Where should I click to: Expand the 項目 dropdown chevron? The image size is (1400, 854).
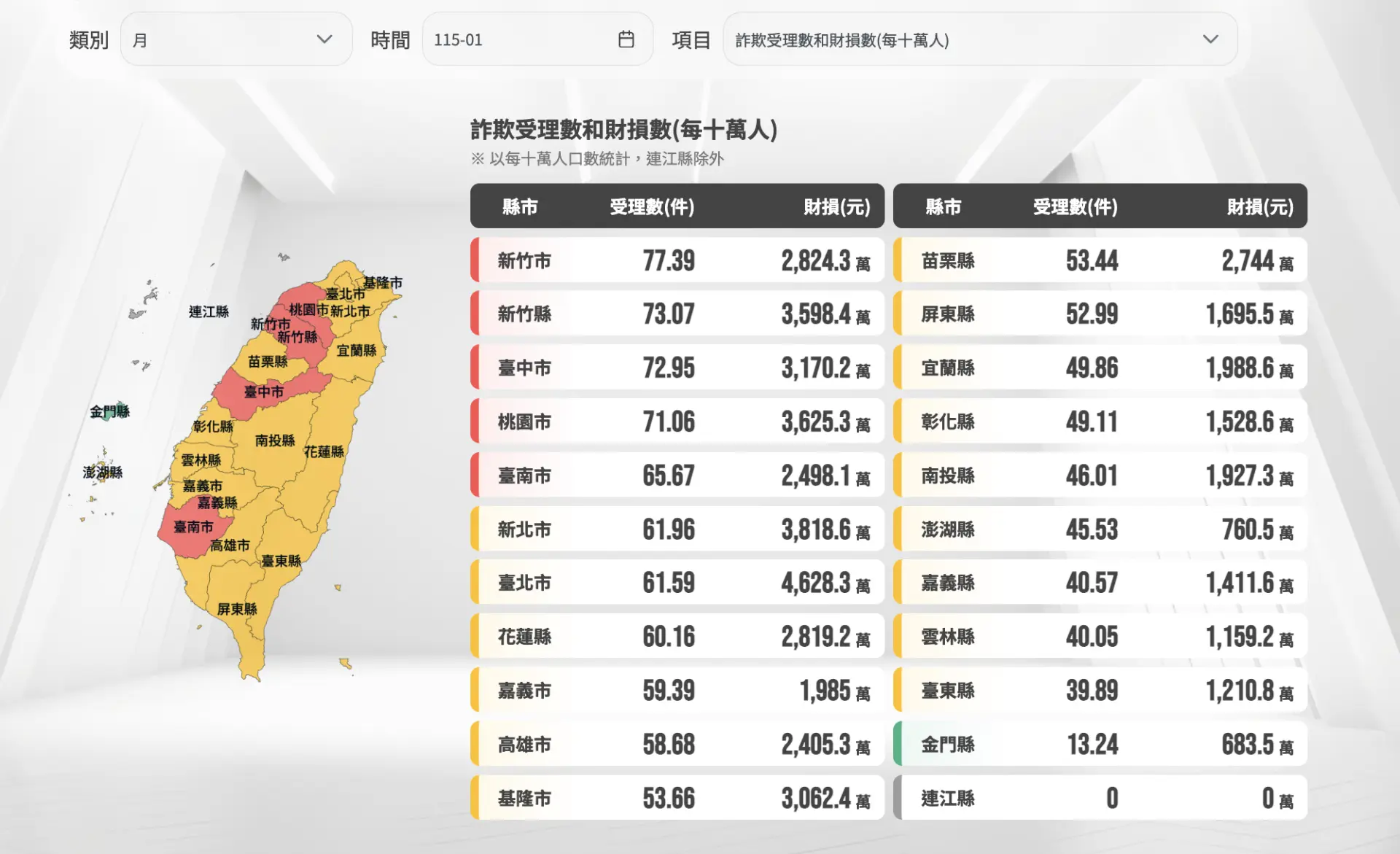pyautogui.click(x=1210, y=39)
